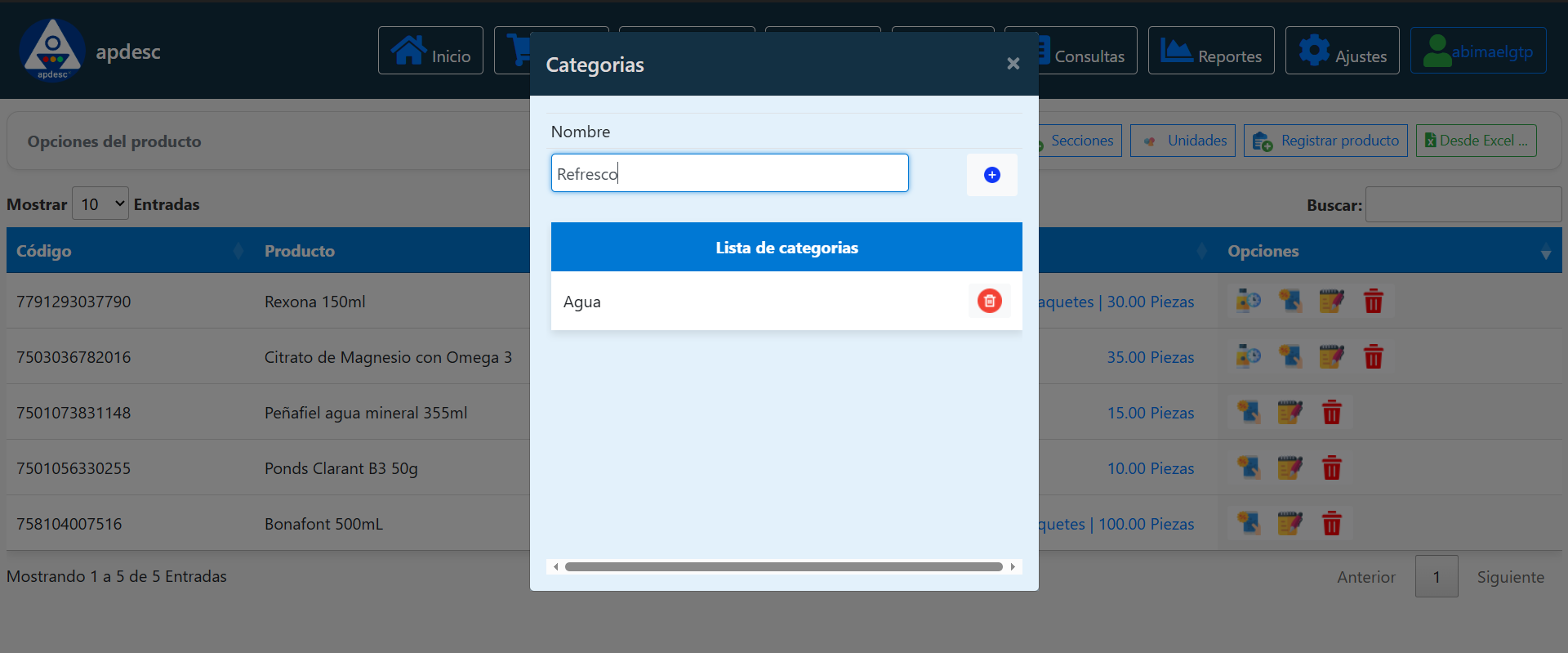Image resolution: width=1568 pixels, height=653 pixels.
Task: Open the Reportes menu
Action: (x=1210, y=51)
